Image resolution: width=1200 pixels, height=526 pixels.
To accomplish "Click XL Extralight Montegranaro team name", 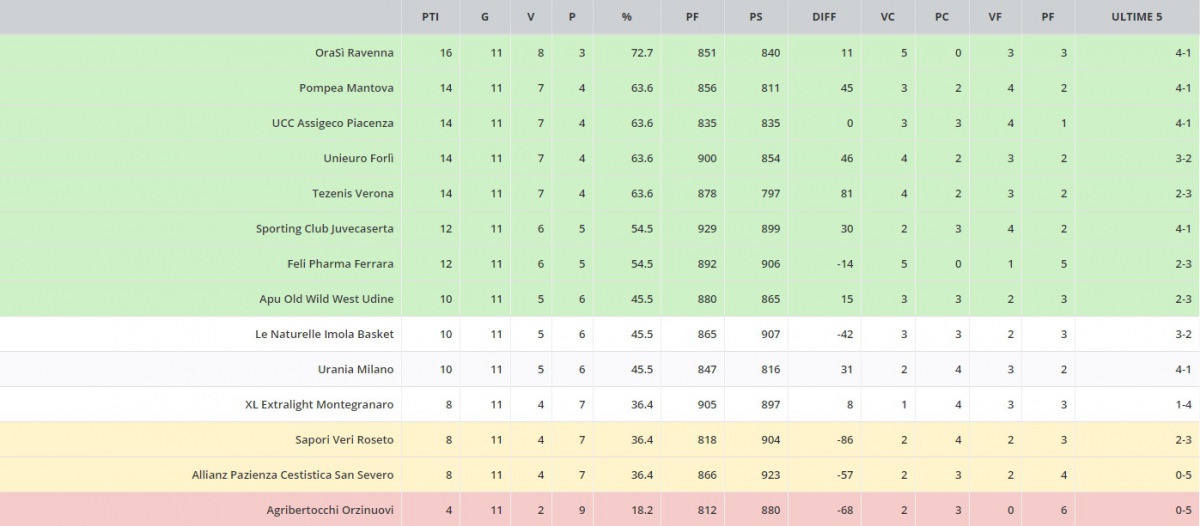I will coord(319,404).
